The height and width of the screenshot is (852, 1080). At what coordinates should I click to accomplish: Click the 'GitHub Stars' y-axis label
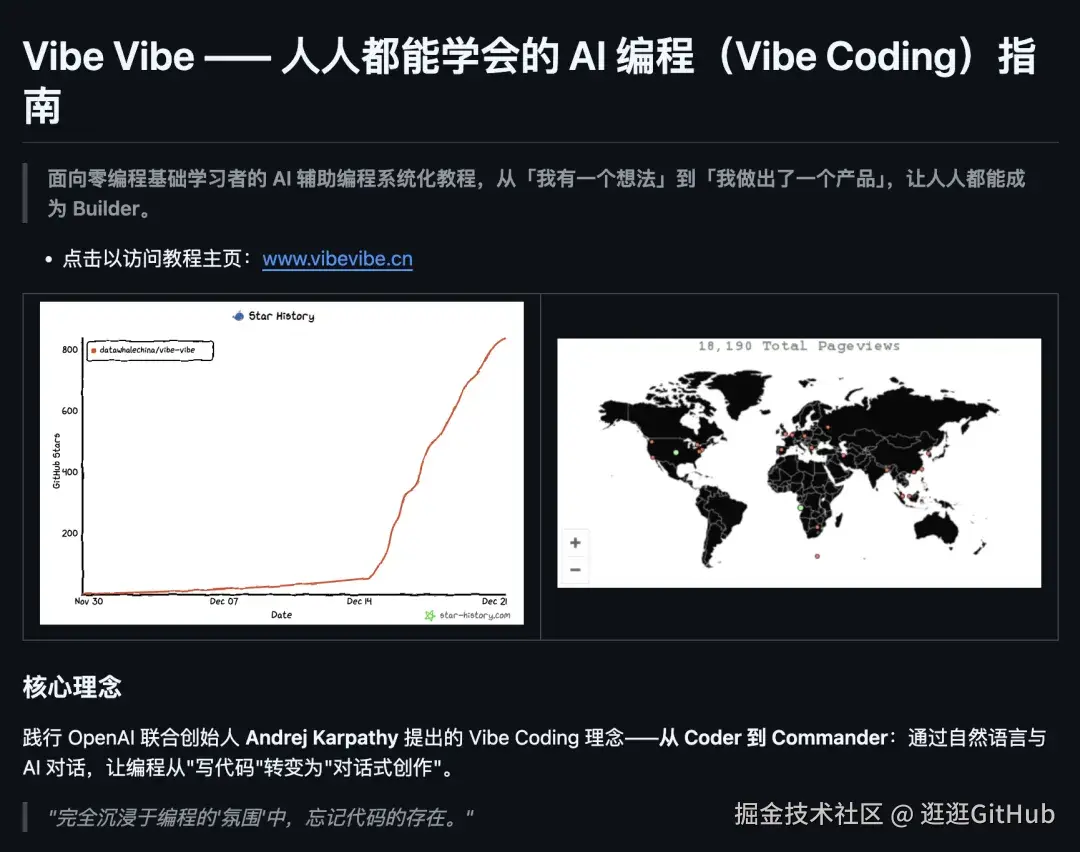pos(56,461)
